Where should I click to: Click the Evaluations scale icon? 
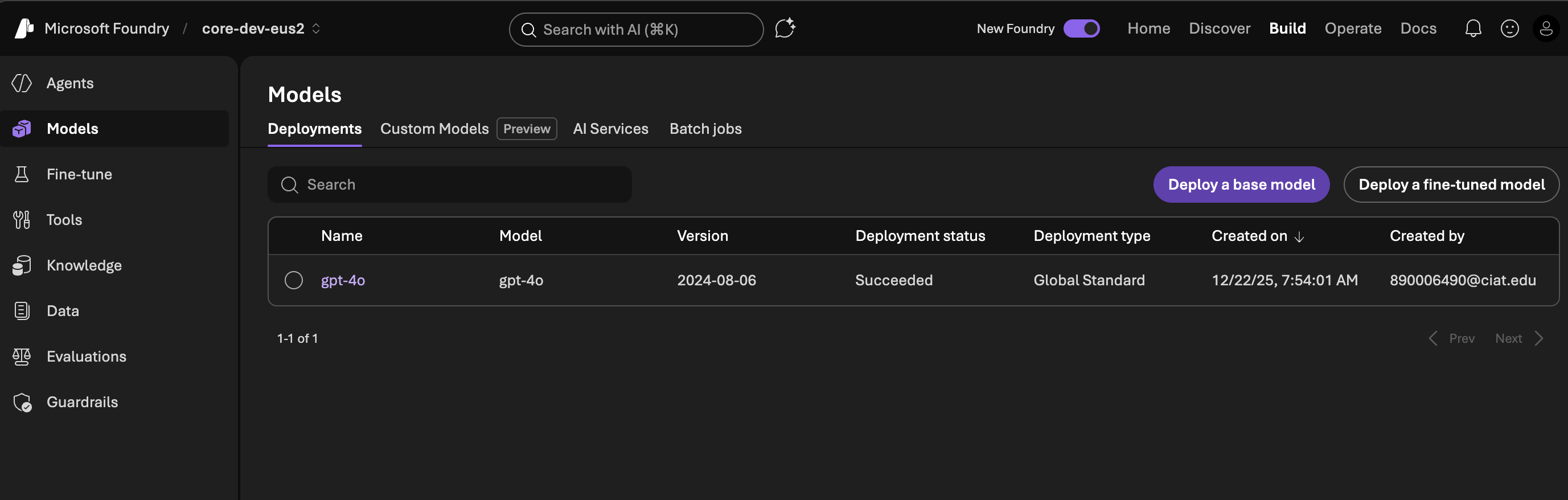point(22,356)
